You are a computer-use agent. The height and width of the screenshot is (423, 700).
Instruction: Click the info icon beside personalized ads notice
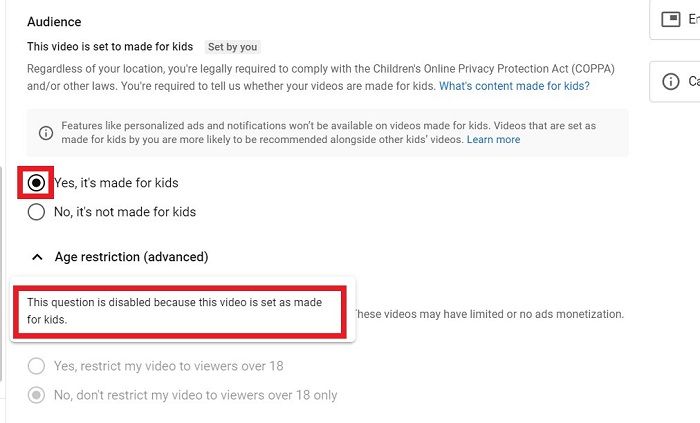[x=45, y=133]
